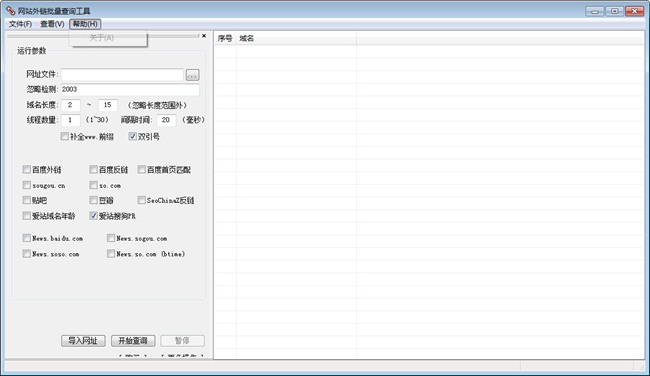Enable the 豆瓣 checkbox

click(x=94, y=200)
